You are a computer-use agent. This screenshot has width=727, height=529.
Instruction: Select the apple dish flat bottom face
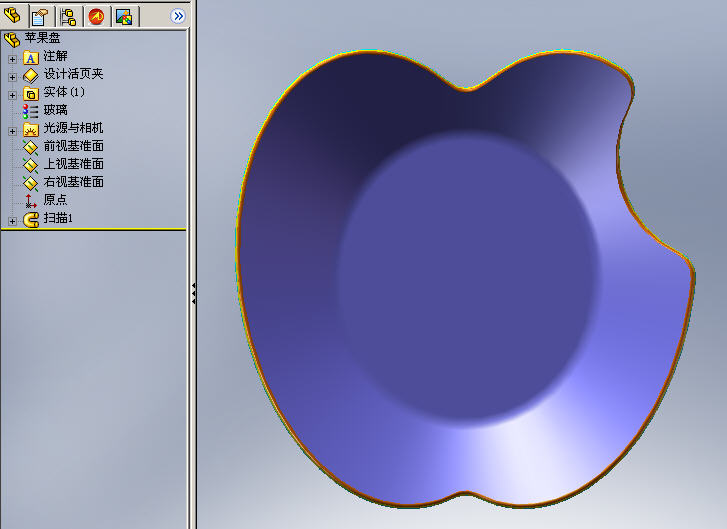pyautogui.click(x=466, y=278)
